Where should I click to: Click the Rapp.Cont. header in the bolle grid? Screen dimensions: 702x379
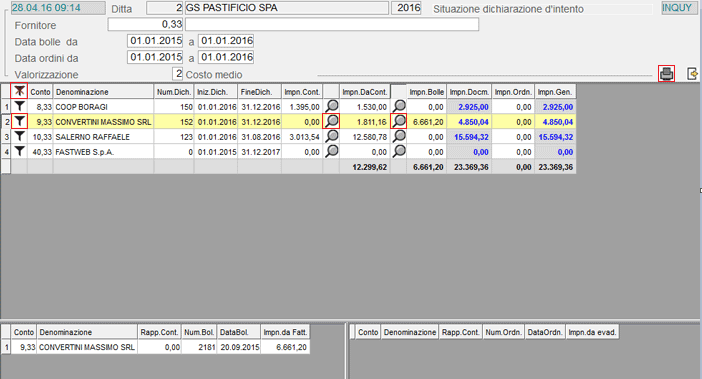pyautogui.click(x=159, y=332)
